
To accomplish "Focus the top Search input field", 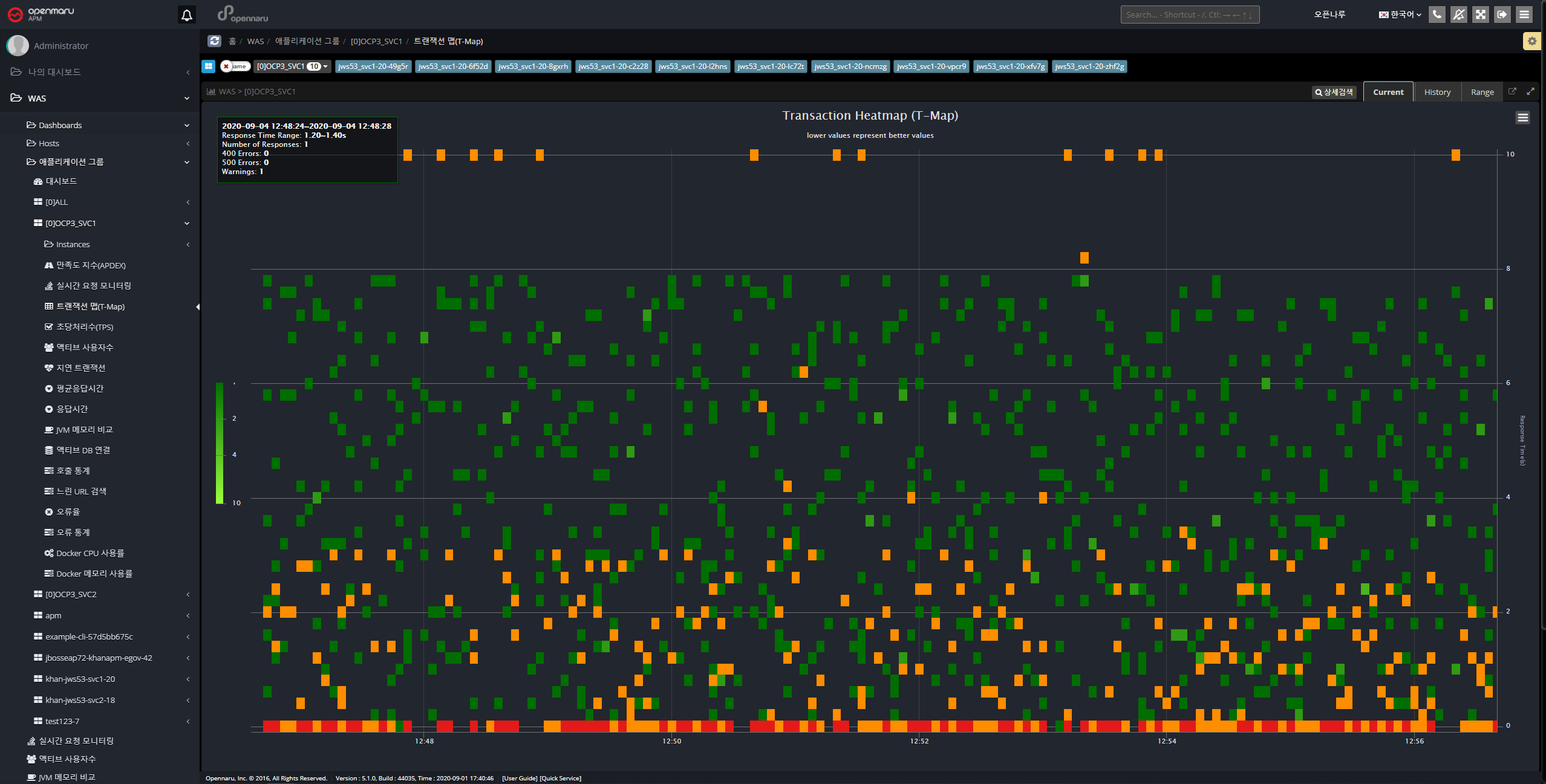I will tap(1190, 15).
